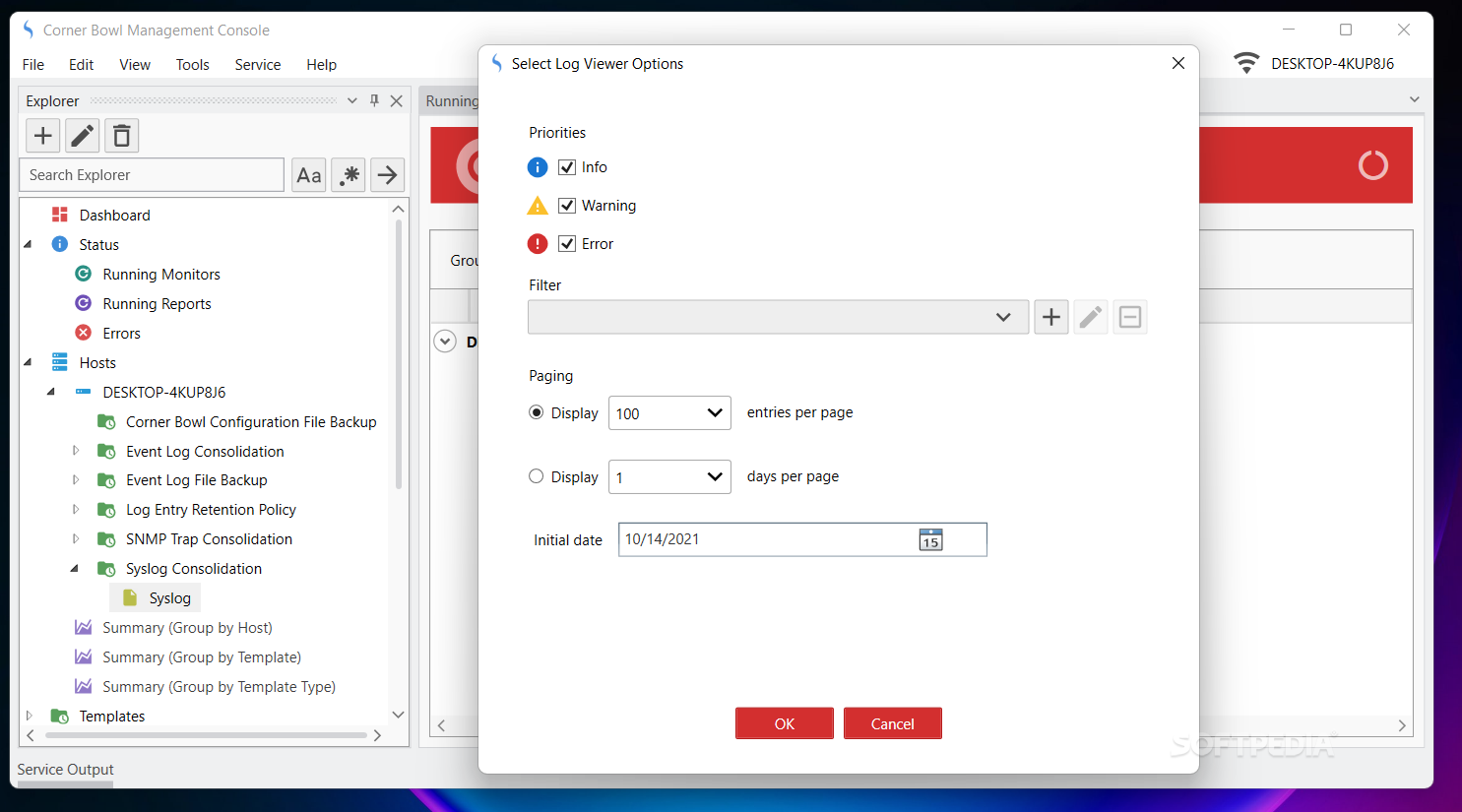This screenshot has width=1462, height=812.
Task: Click the Edit pencil icon in Explorer toolbar
Action: 83,136
